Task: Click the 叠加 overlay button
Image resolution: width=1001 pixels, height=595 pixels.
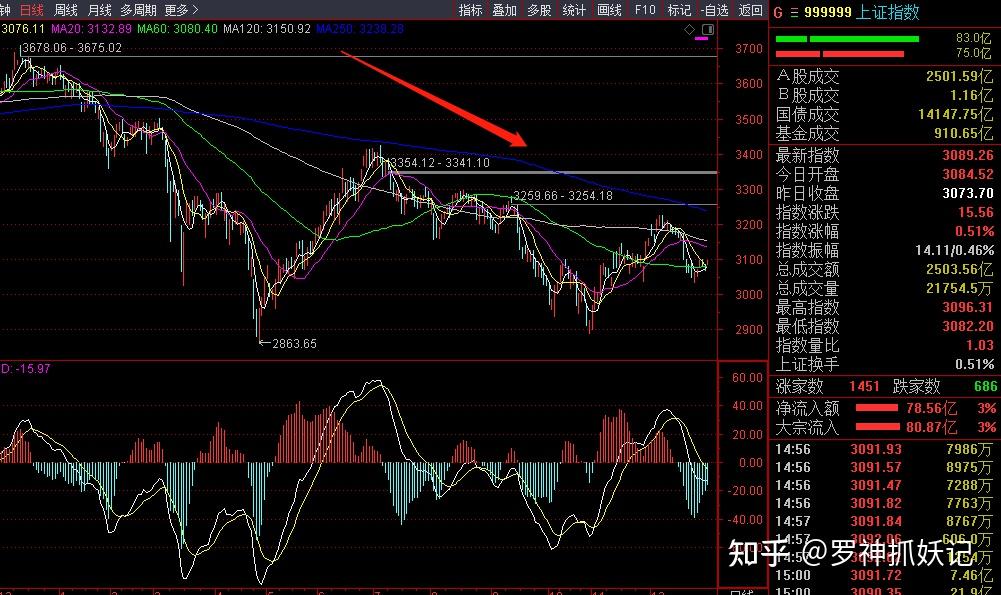Action: pos(504,10)
